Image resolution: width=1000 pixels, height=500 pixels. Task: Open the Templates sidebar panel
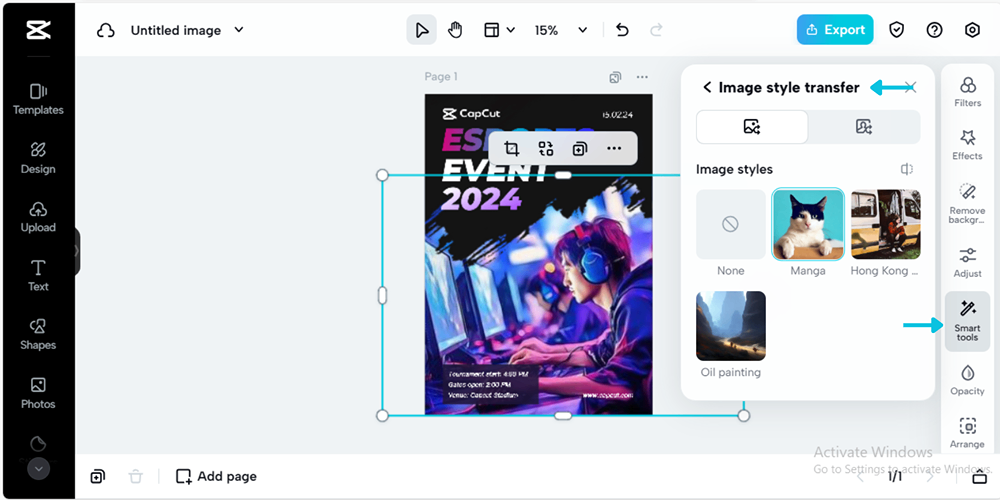click(x=38, y=99)
